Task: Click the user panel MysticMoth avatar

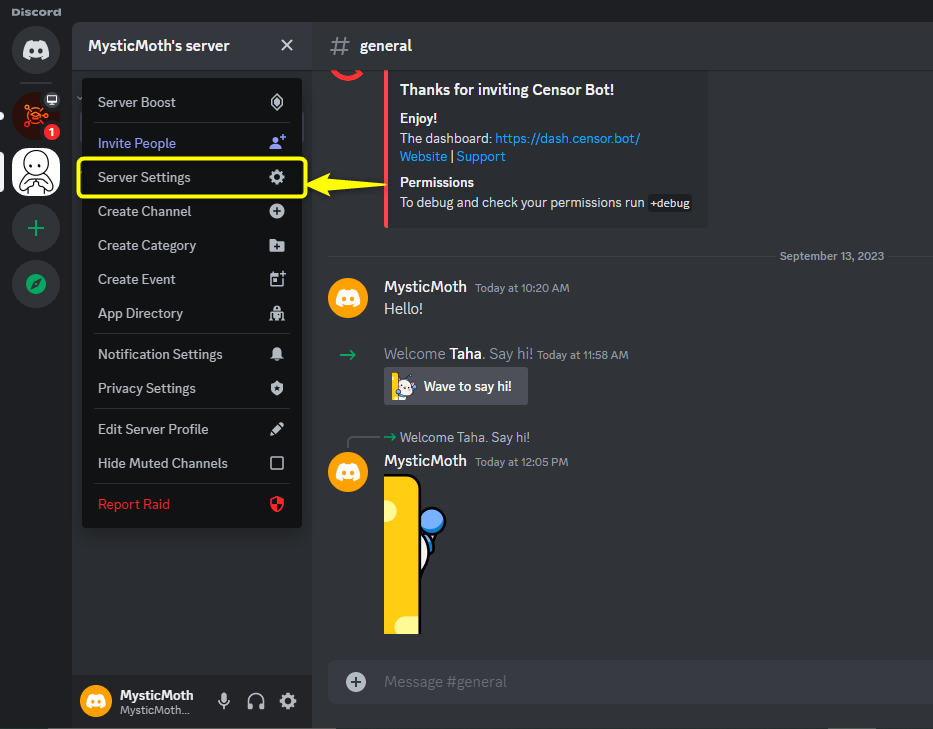Action: tap(96, 701)
